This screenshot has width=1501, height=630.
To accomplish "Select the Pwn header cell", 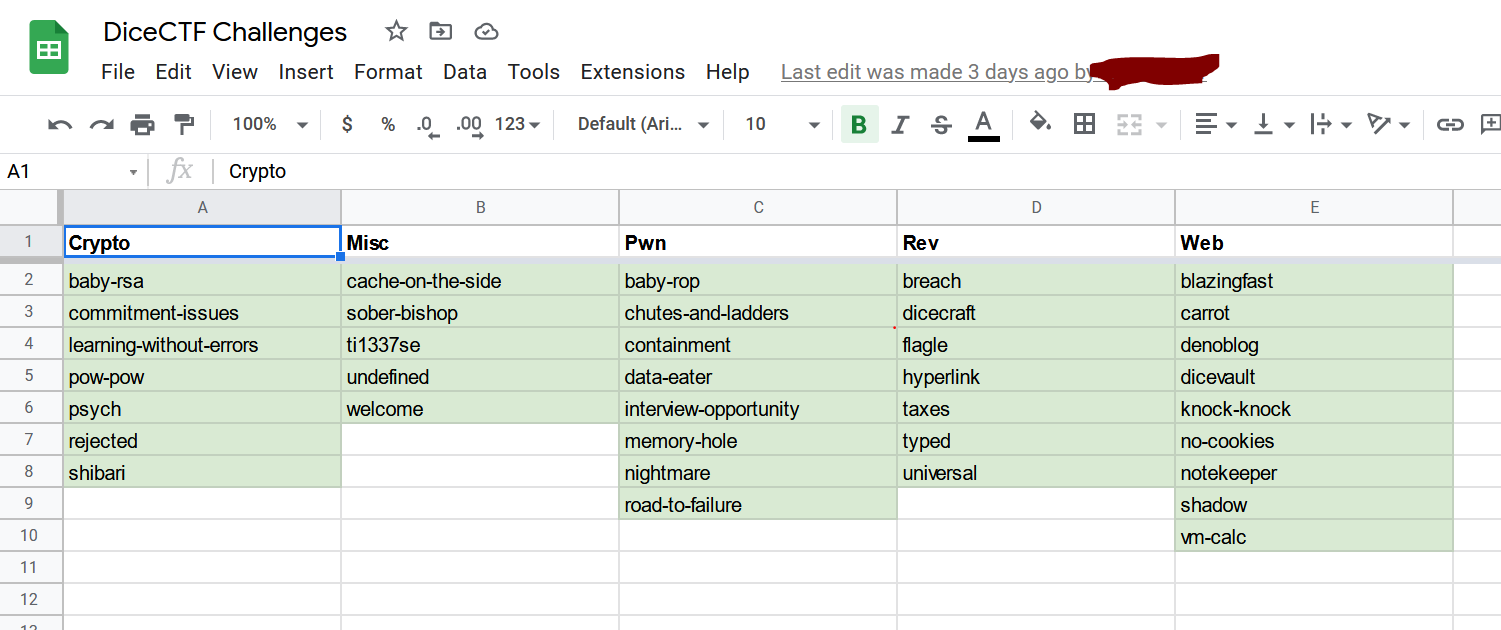I will pos(758,242).
